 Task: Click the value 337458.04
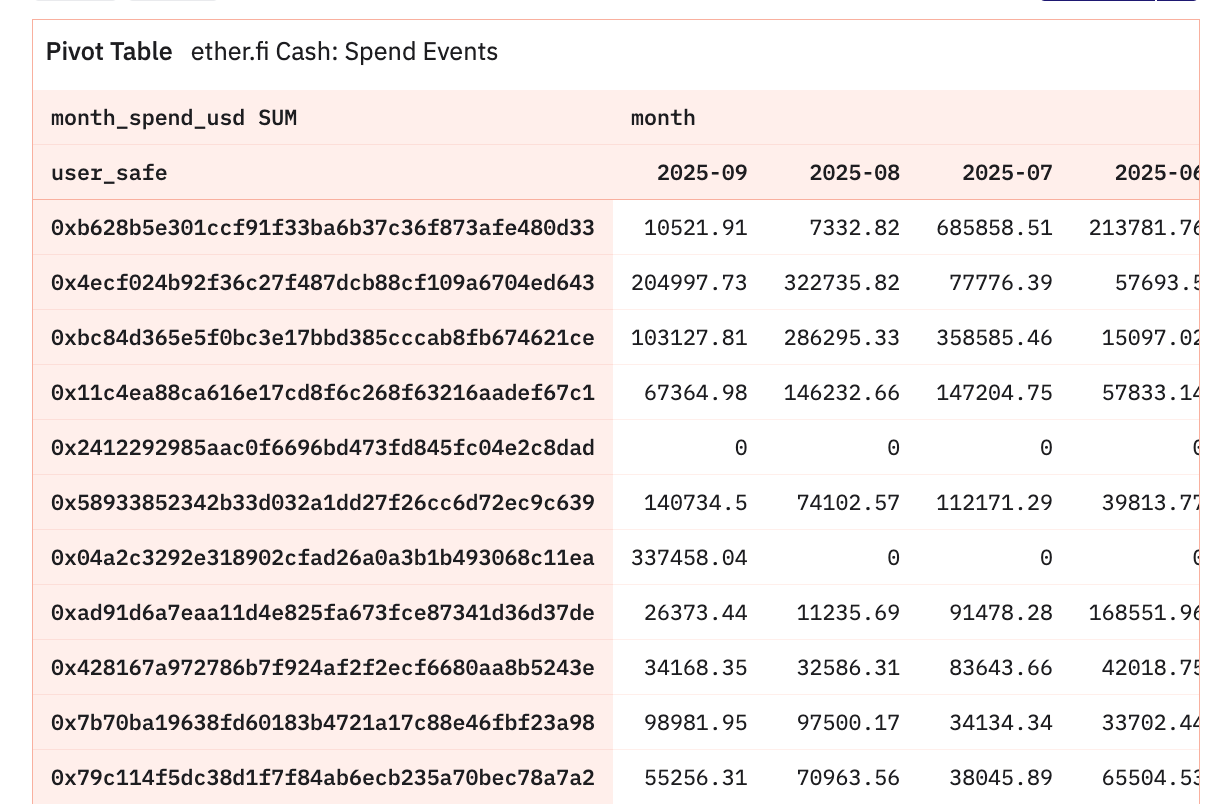coord(689,558)
